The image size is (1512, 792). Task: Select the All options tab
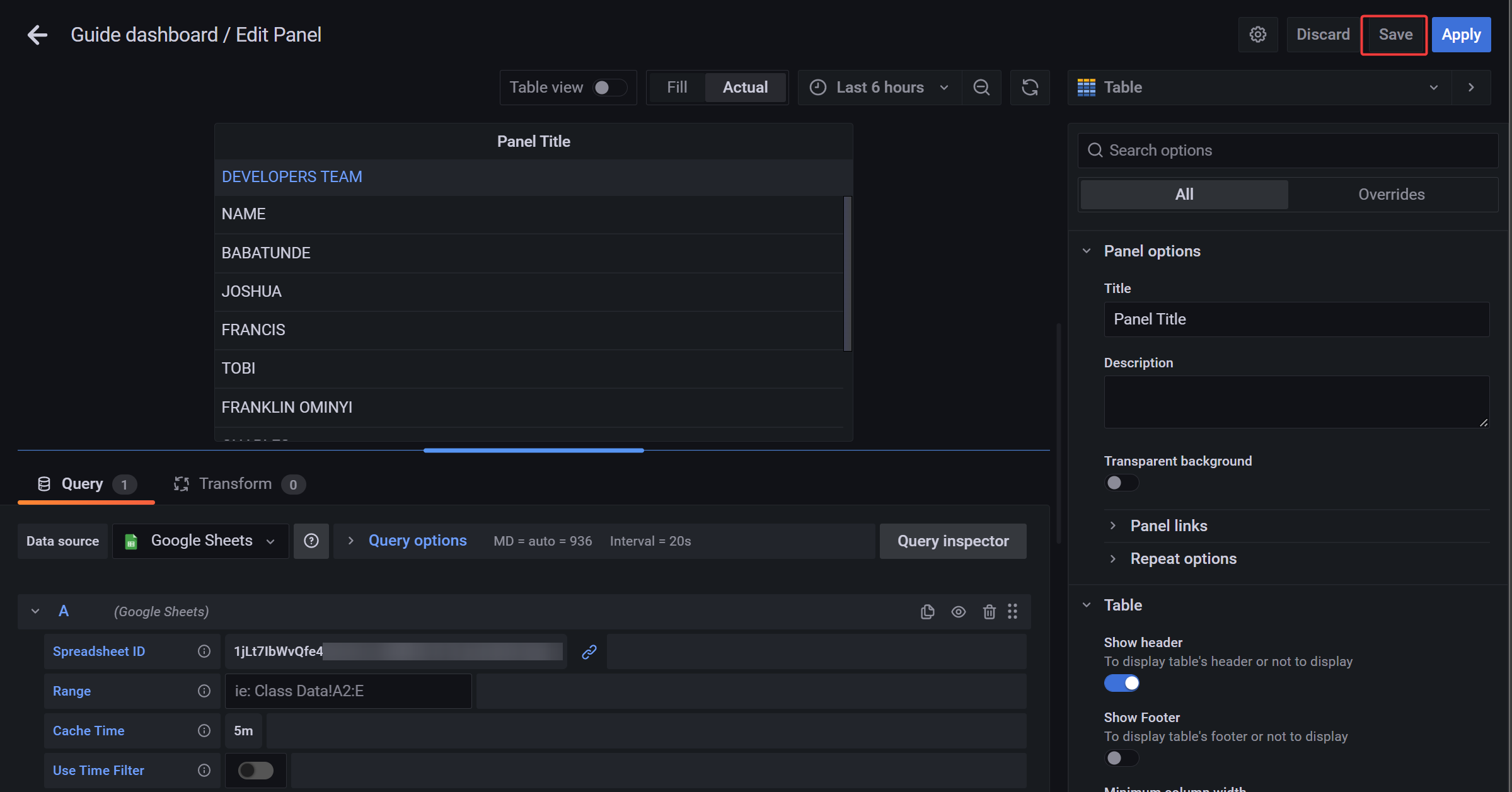[x=1184, y=195]
